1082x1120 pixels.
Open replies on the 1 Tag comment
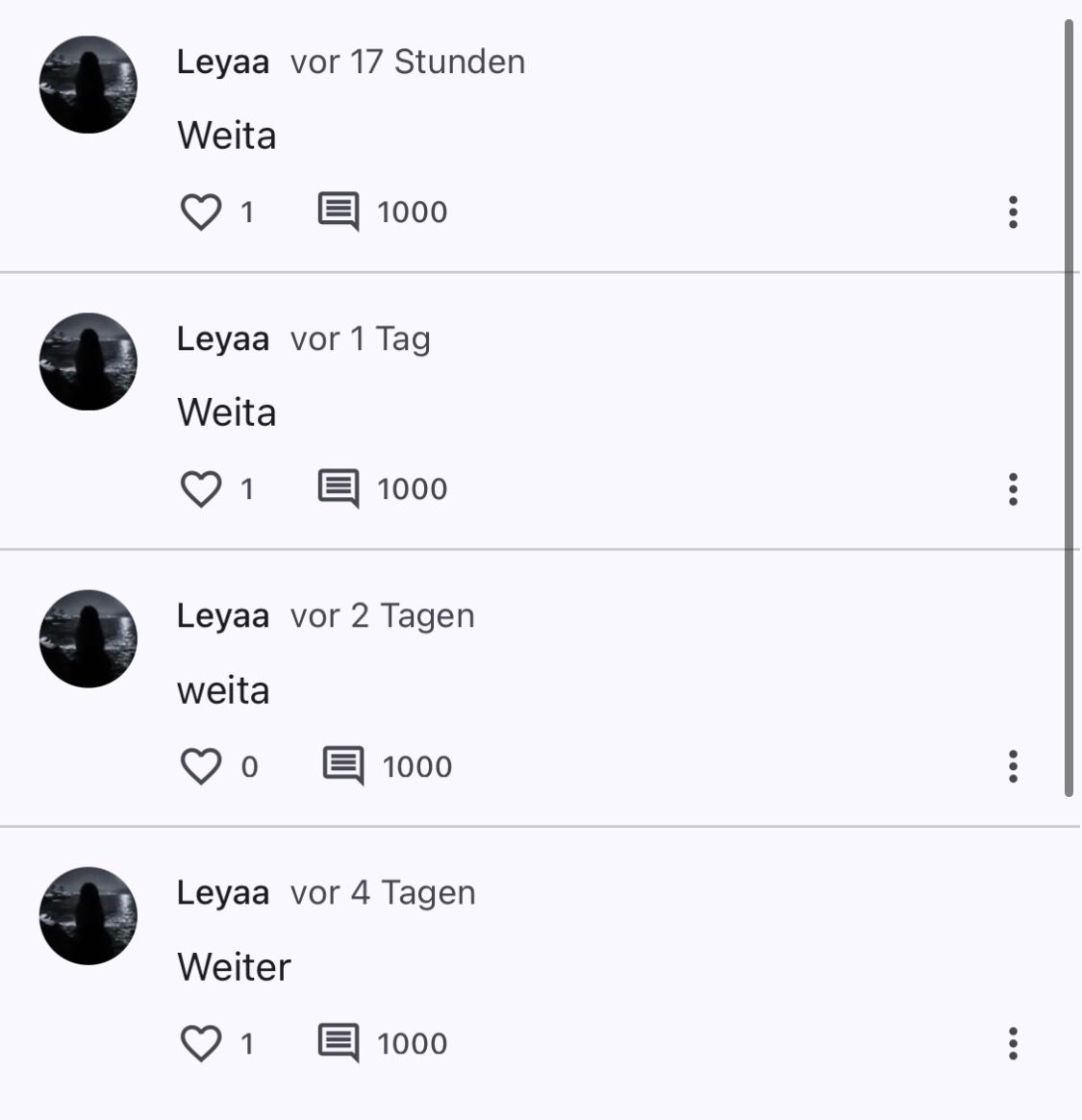pyautogui.click(x=339, y=488)
